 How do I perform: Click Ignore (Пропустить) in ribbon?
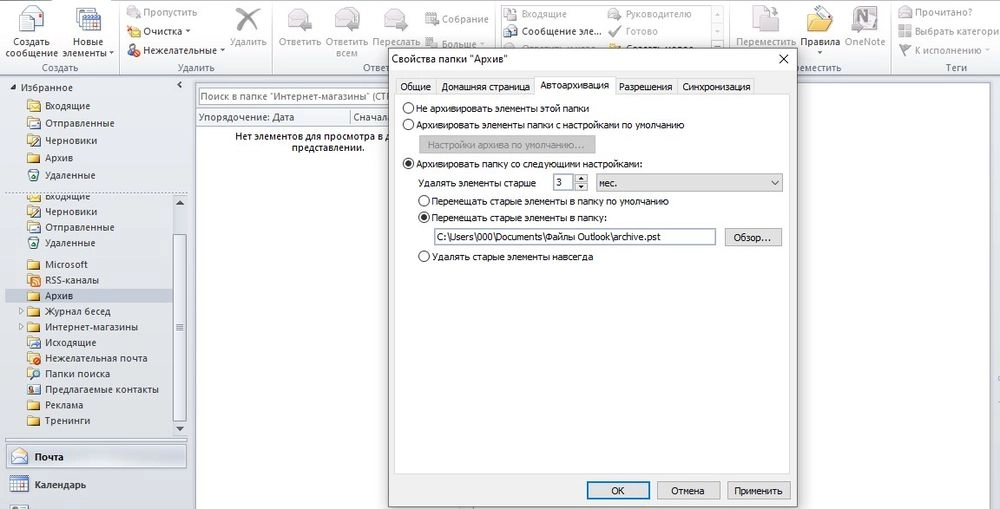(x=162, y=12)
